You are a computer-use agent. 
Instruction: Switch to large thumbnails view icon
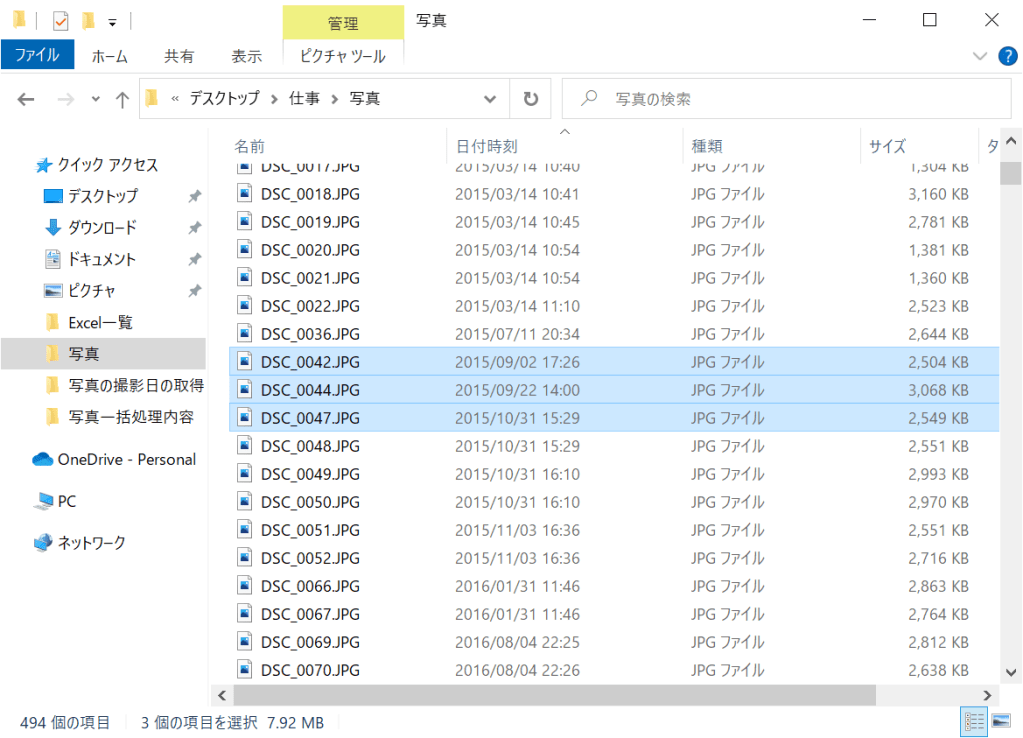999,721
